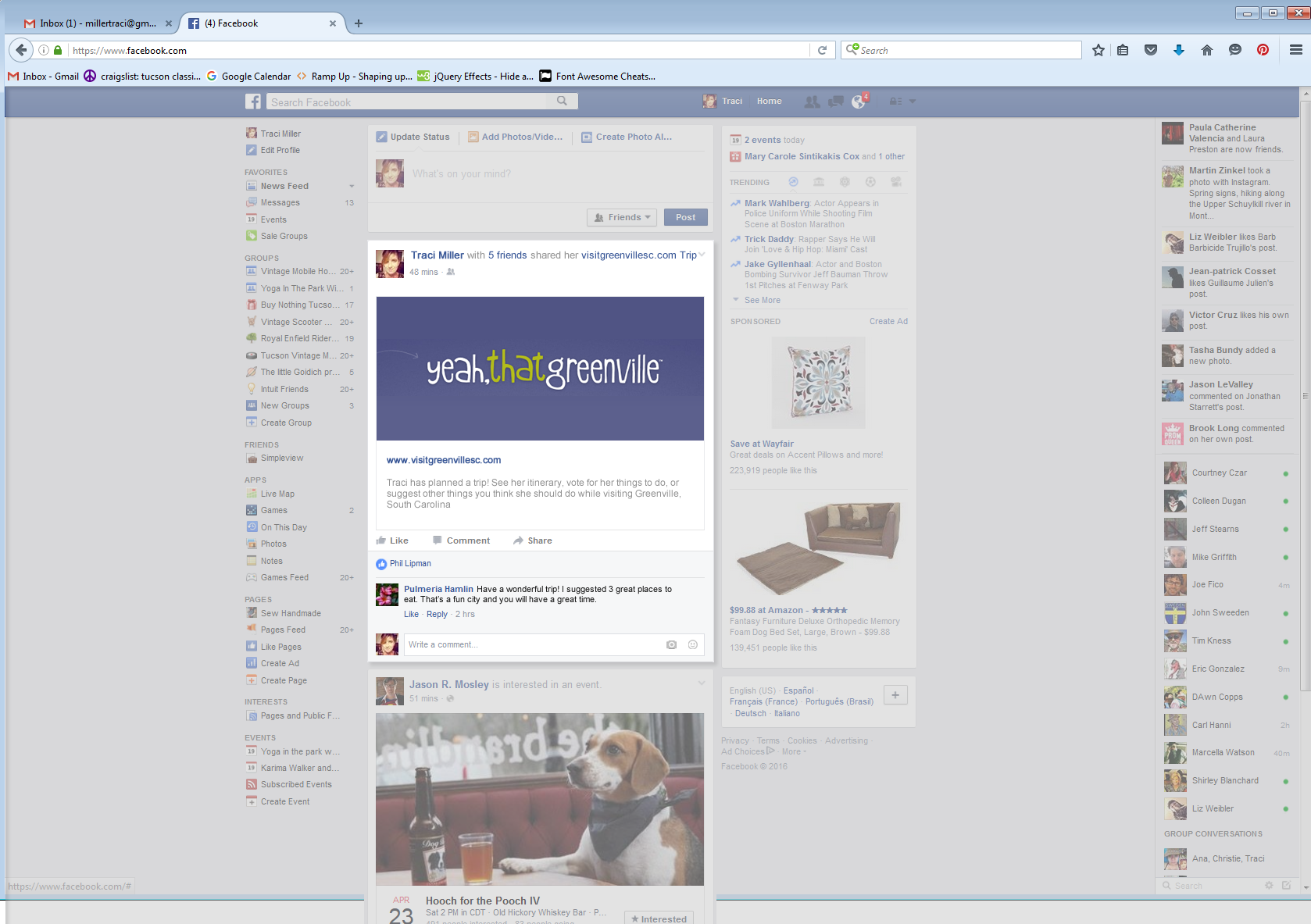Reload page with refresh icon
The image size is (1311, 924).
[x=822, y=50]
